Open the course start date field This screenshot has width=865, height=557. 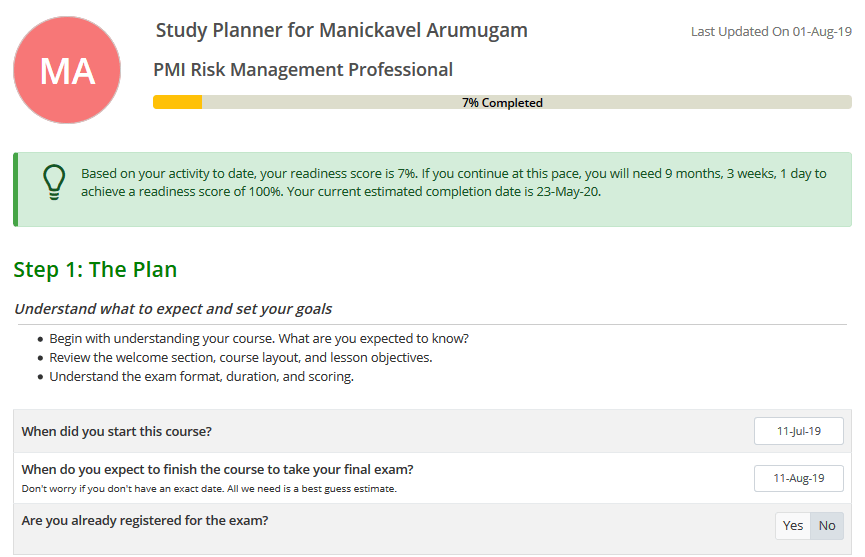click(798, 431)
